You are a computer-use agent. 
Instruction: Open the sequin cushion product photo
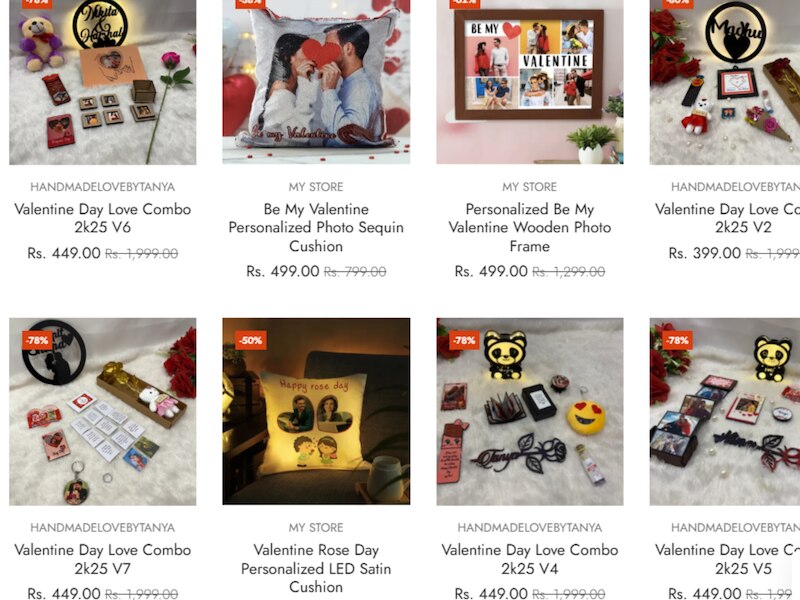316,82
